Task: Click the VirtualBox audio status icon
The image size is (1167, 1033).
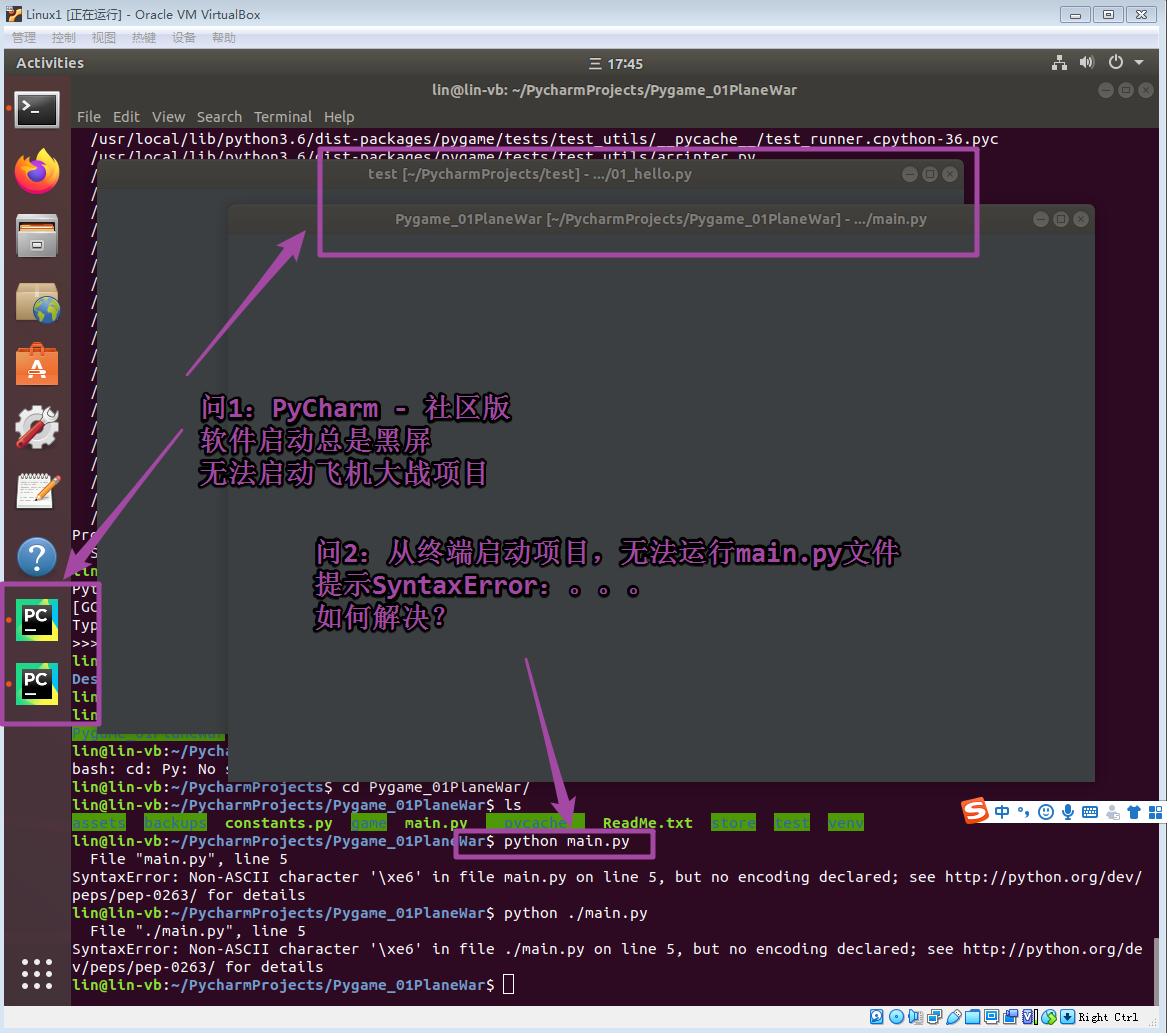Action: (915, 1017)
